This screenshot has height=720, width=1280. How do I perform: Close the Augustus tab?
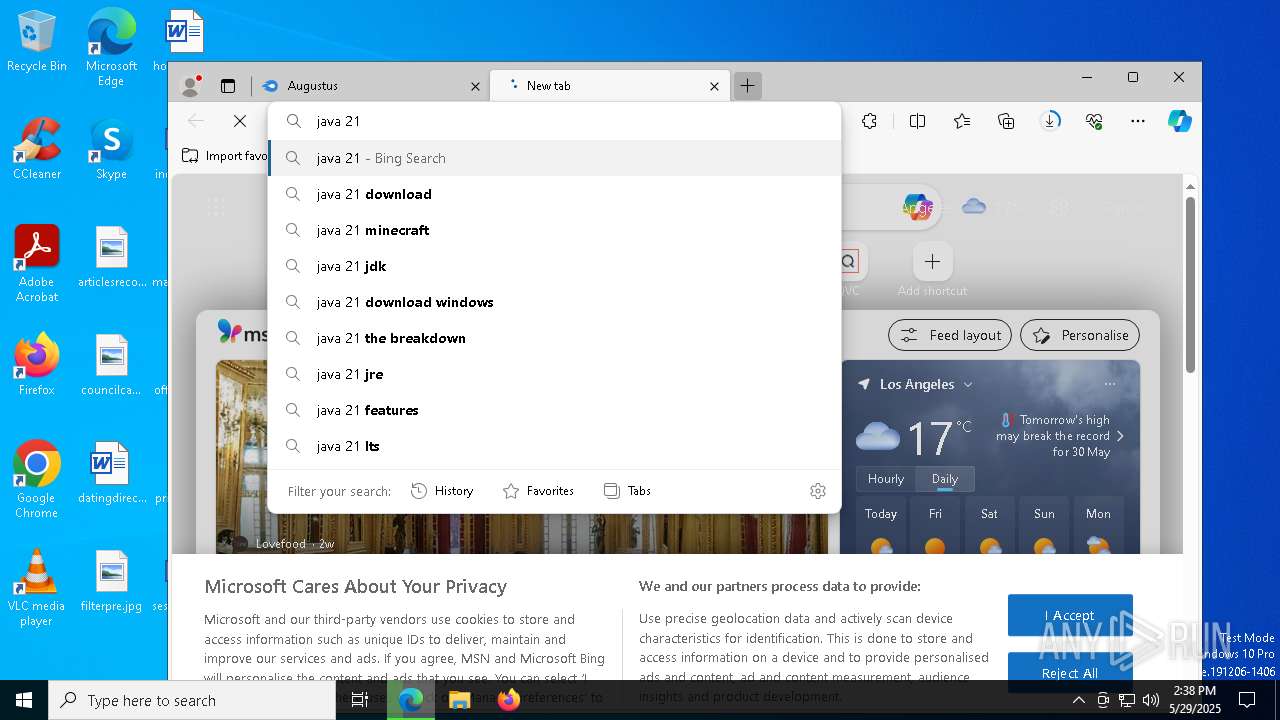pos(475,86)
